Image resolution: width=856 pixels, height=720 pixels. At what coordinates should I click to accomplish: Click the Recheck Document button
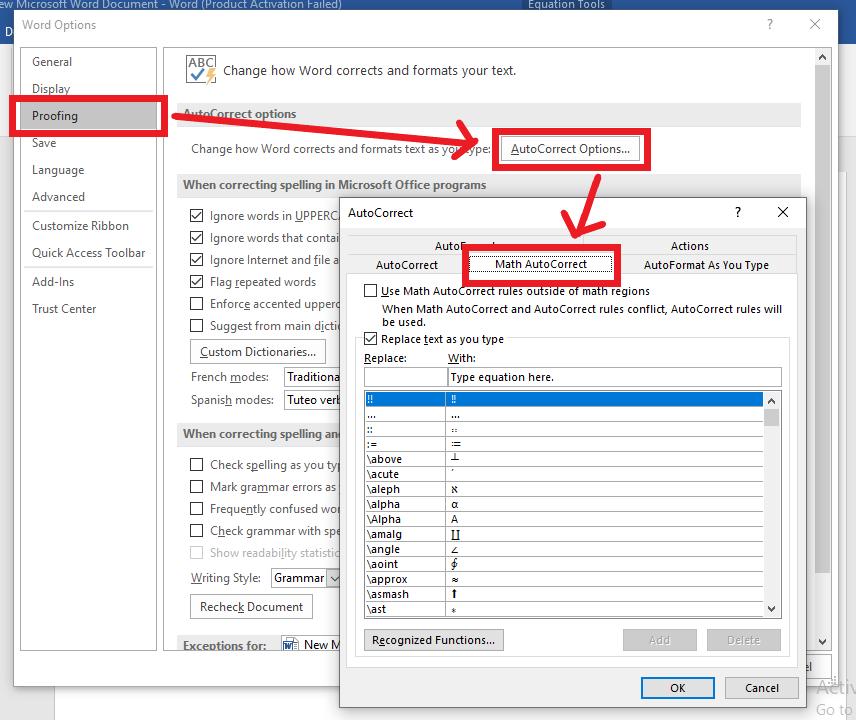[251, 607]
